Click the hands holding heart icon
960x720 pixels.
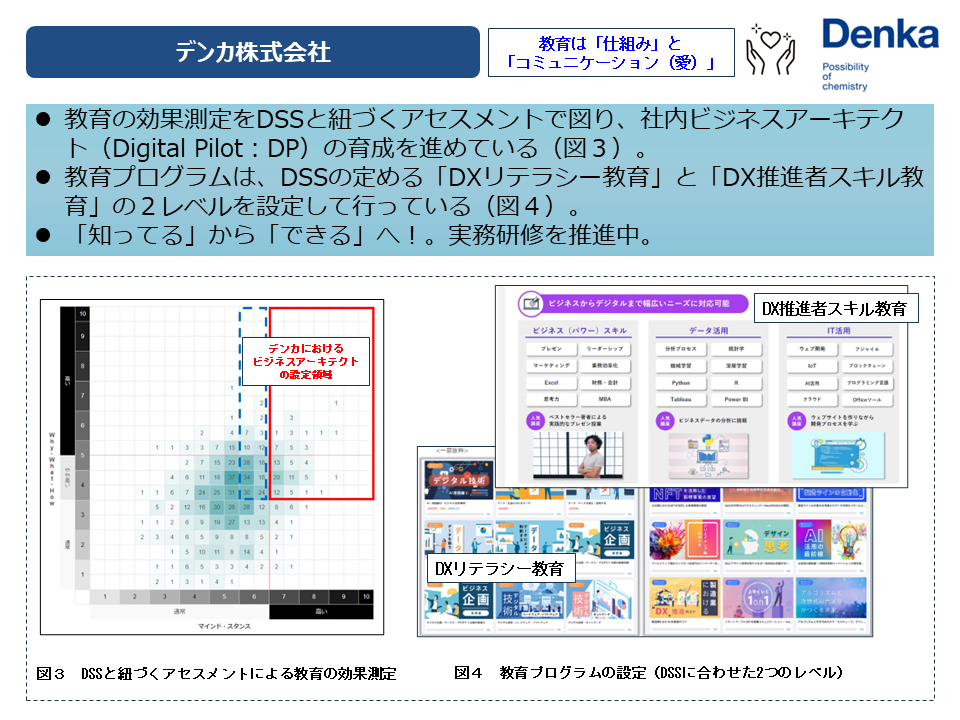point(770,49)
